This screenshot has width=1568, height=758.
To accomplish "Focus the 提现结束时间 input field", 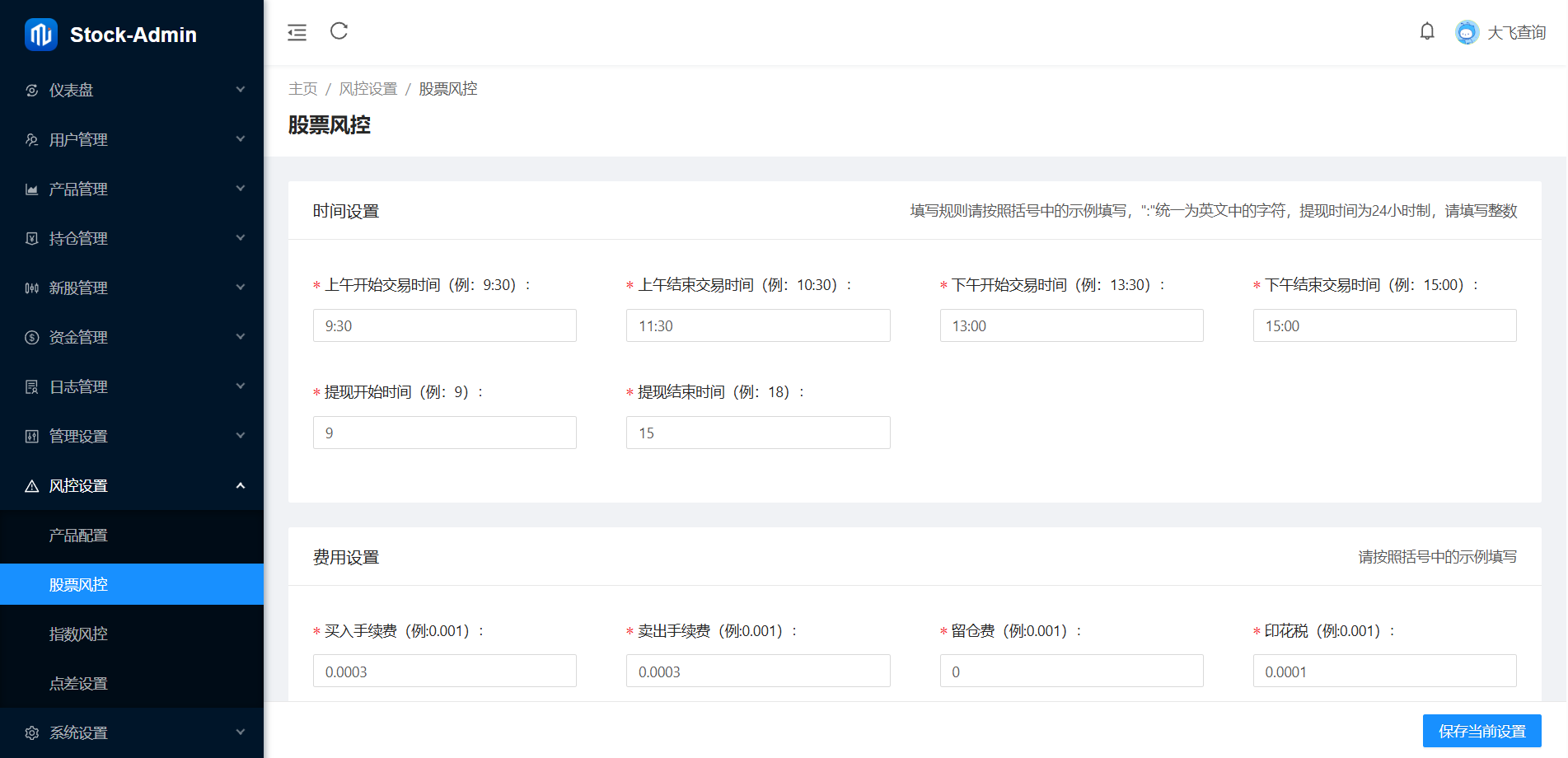I will [x=757, y=433].
